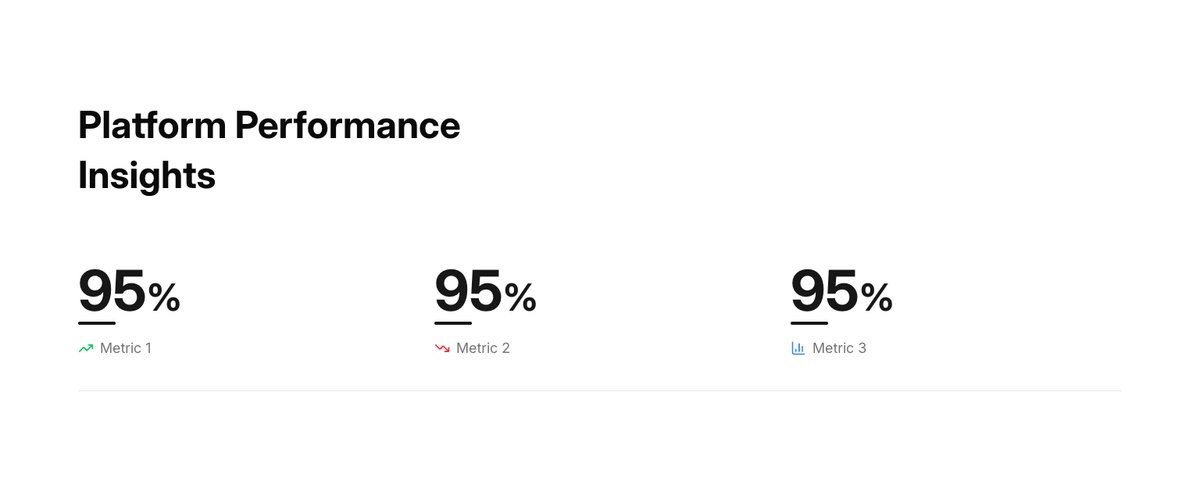Click the black underline below Metric 3's value
This screenshot has width=1200, height=491.
[809, 323]
